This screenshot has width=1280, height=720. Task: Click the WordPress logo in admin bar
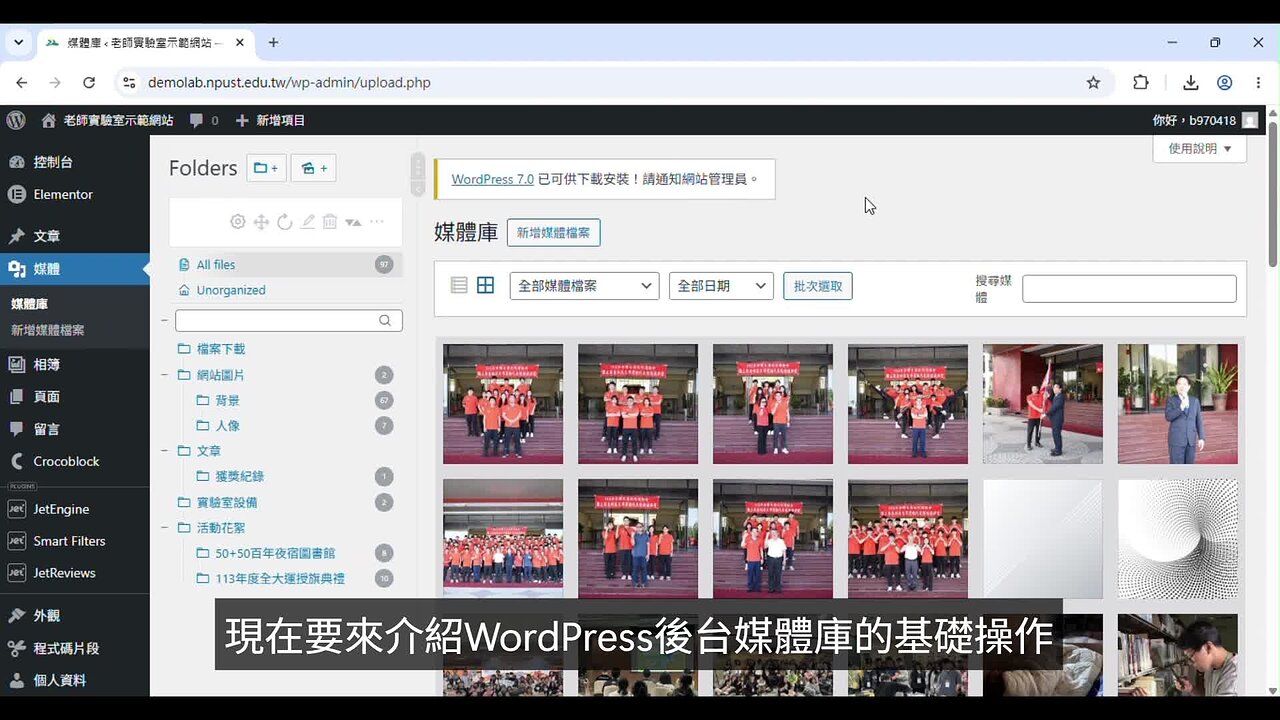point(16,120)
